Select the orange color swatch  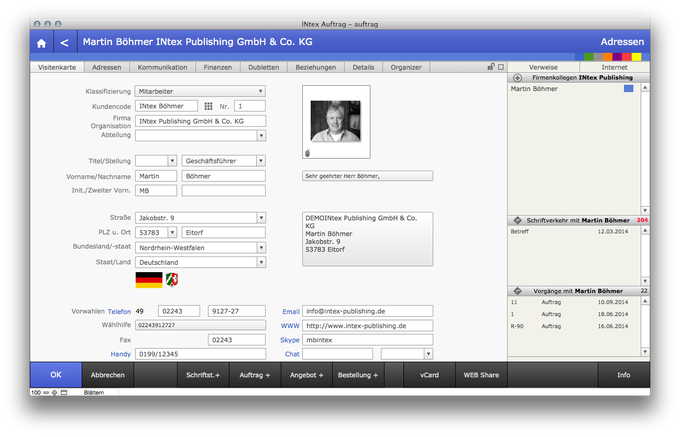point(608,57)
